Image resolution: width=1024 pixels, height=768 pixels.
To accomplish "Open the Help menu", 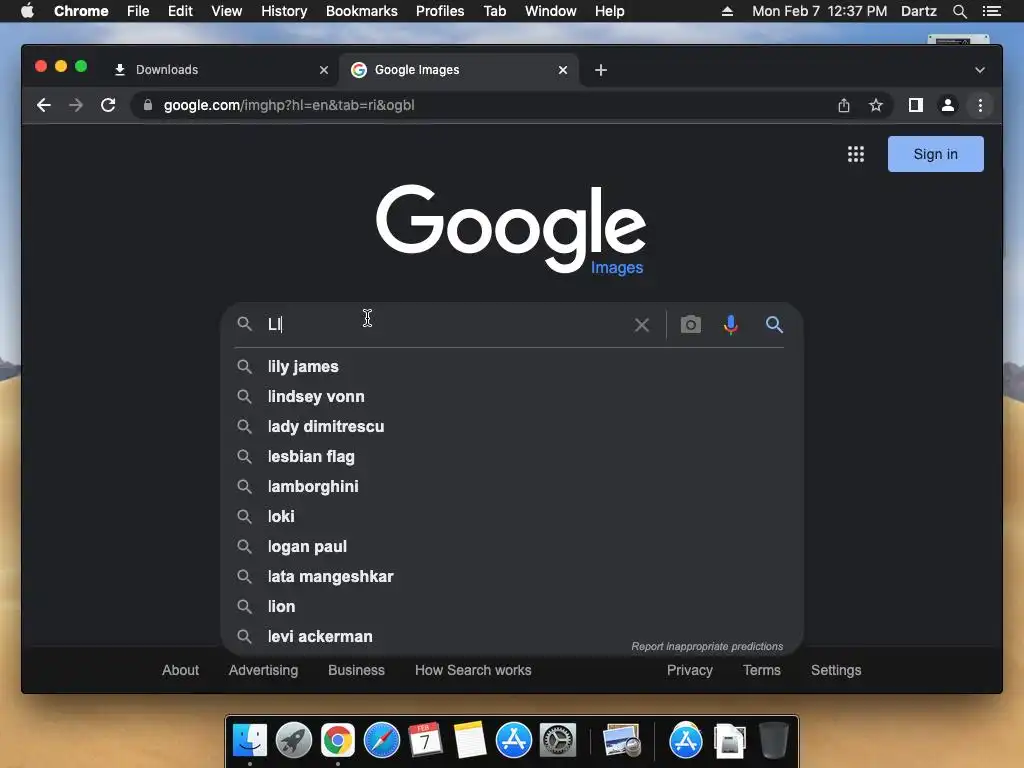I will pos(609,11).
